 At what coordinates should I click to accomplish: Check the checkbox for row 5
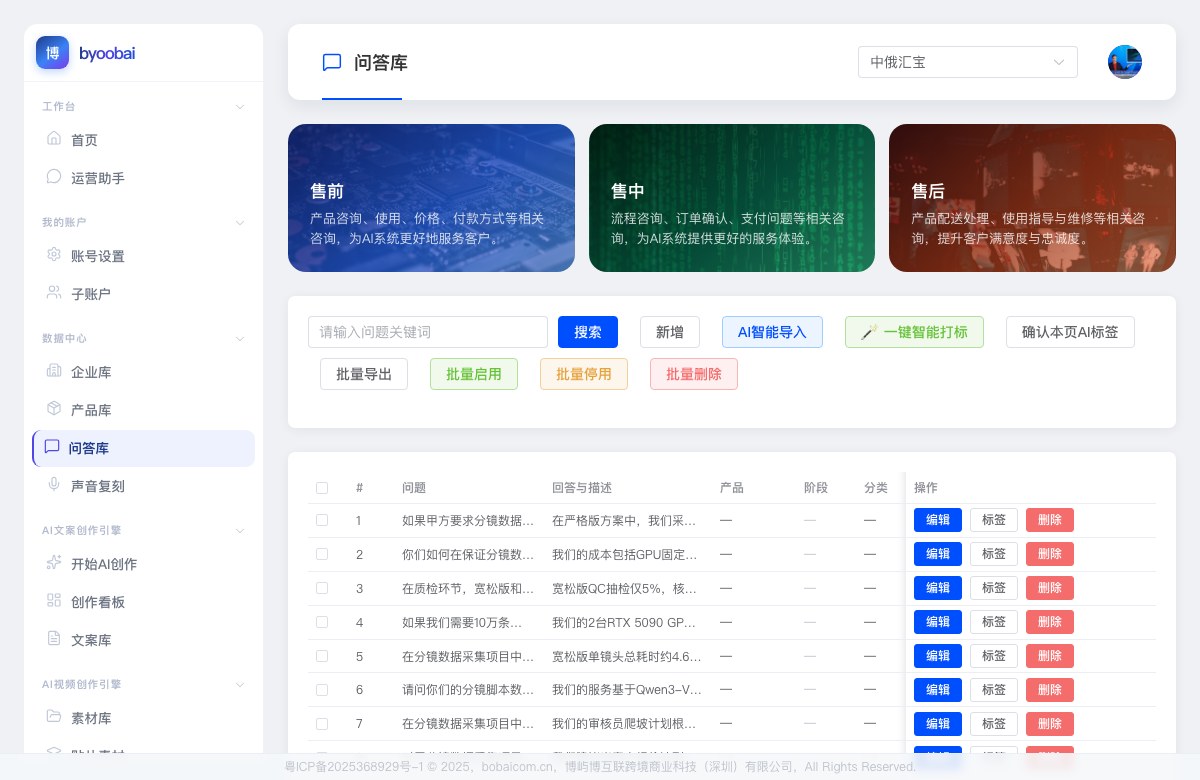click(x=322, y=656)
